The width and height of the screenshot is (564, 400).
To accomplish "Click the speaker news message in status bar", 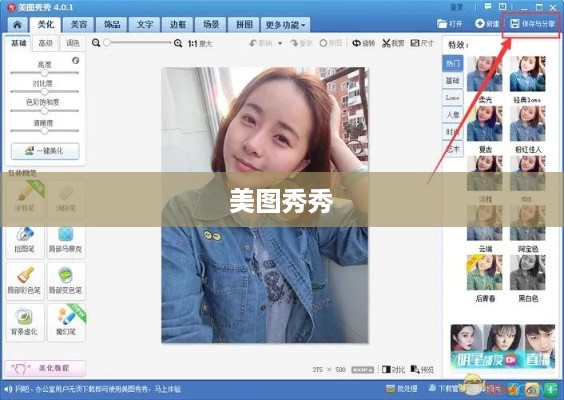I will [92, 389].
